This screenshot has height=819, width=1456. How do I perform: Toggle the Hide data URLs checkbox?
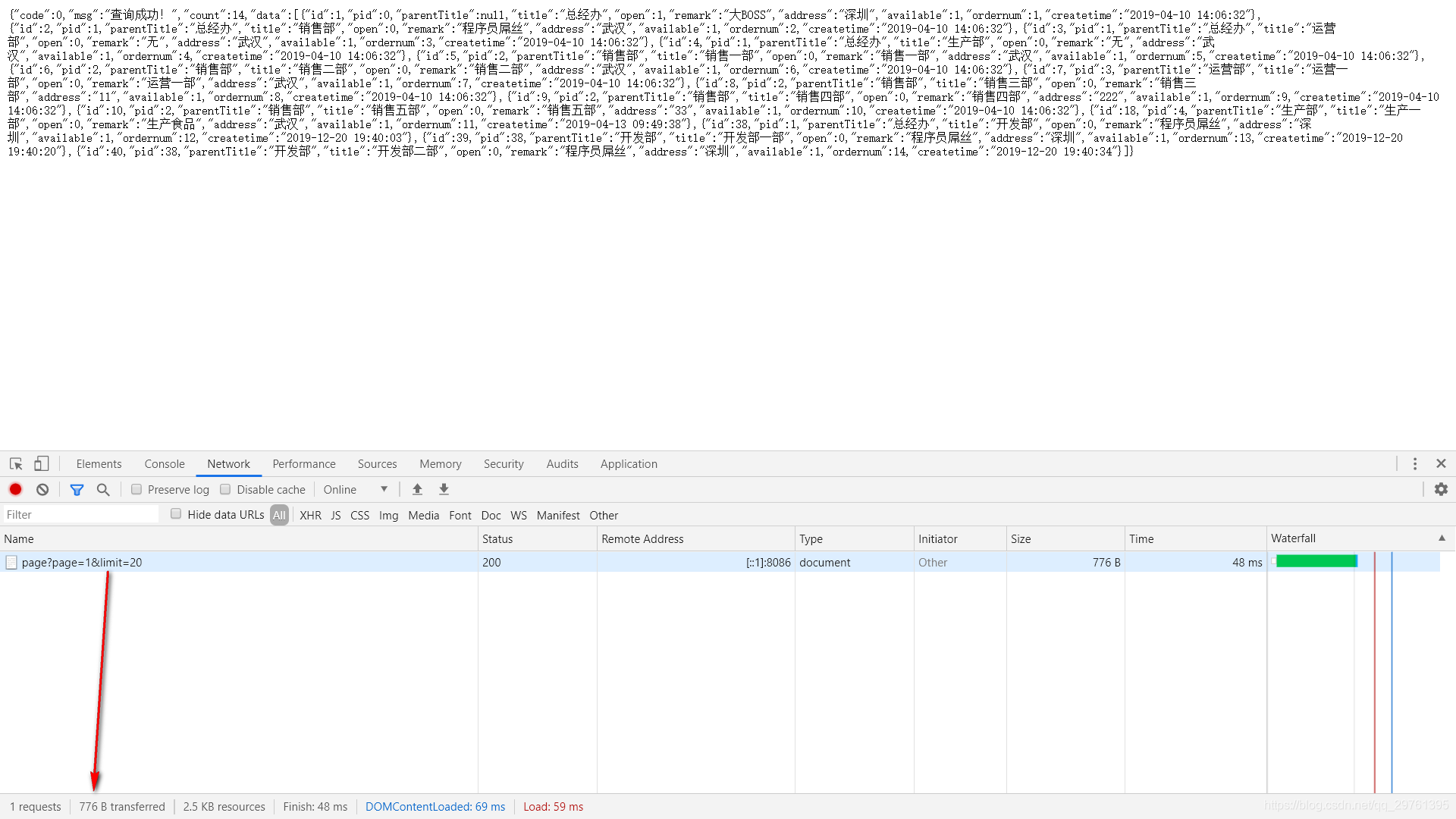pos(176,515)
